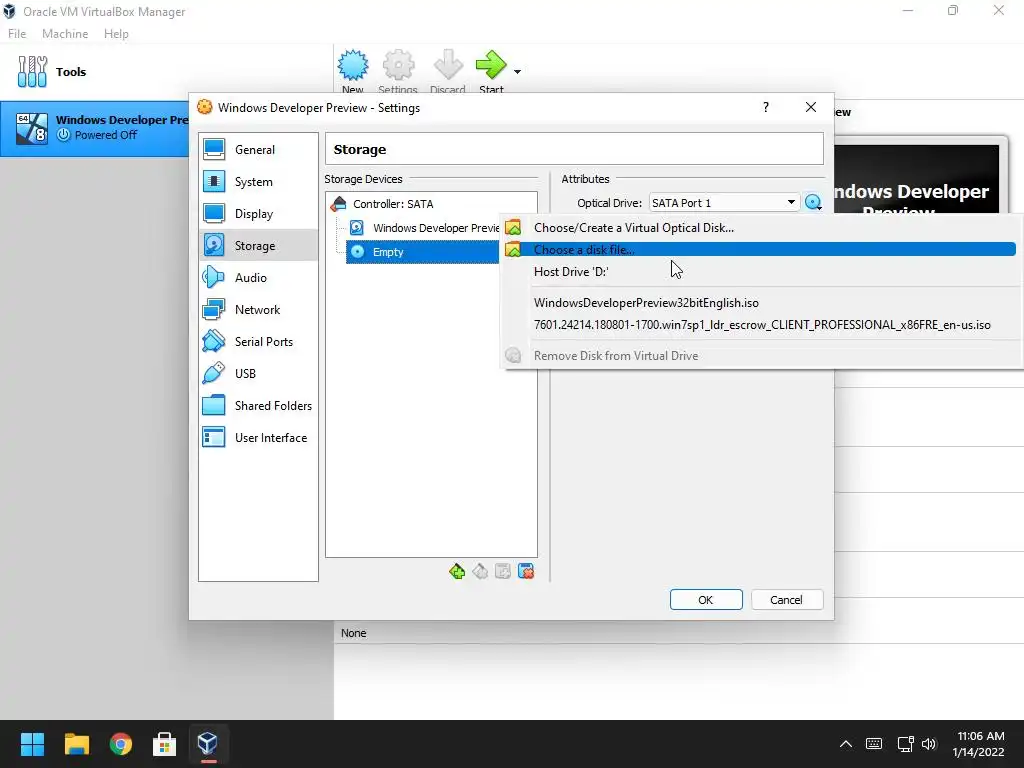The image size is (1024, 768).
Task: Click the touch keyboard tray icon
Action: tap(874, 744)
